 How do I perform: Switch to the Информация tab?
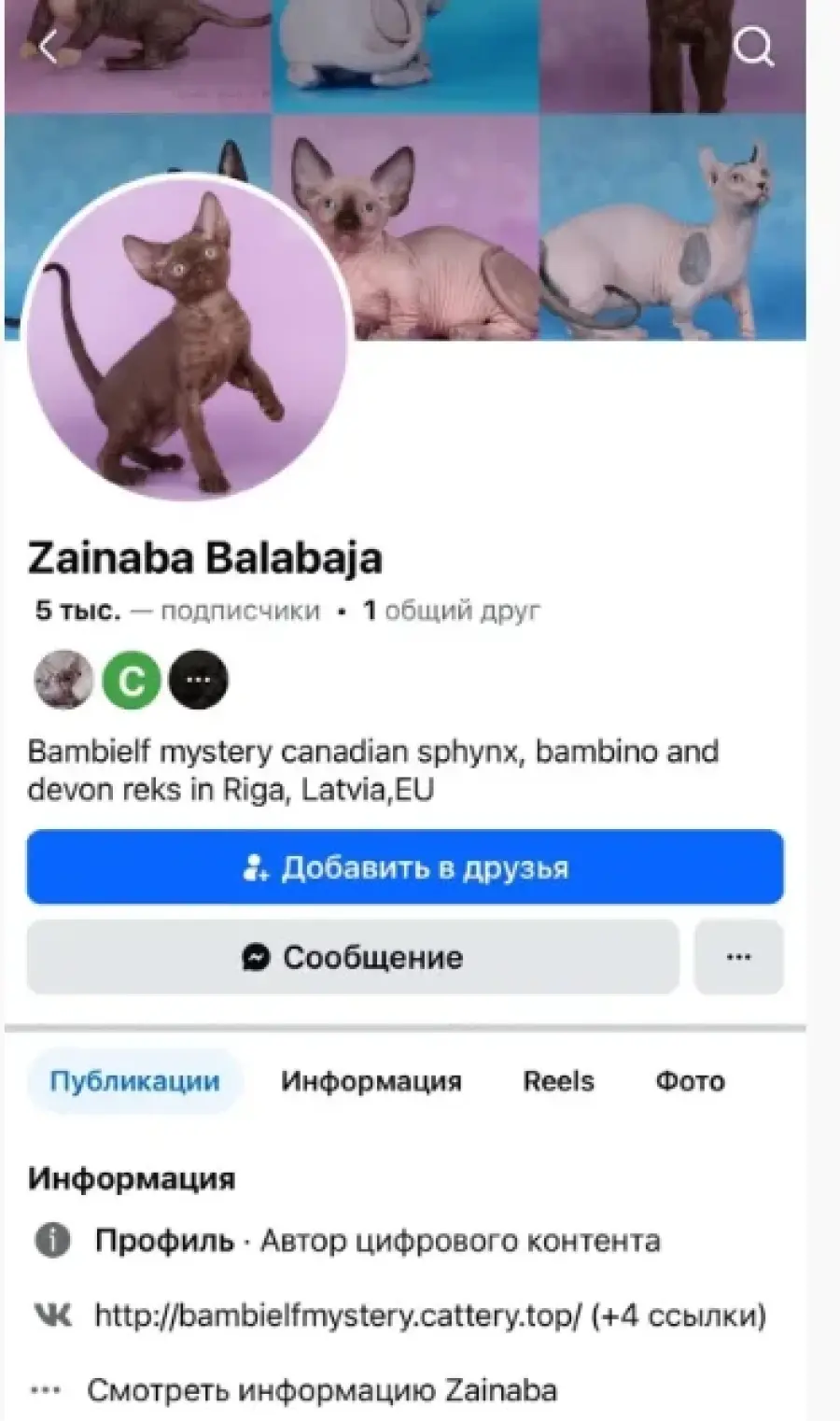click(371, 1081)
